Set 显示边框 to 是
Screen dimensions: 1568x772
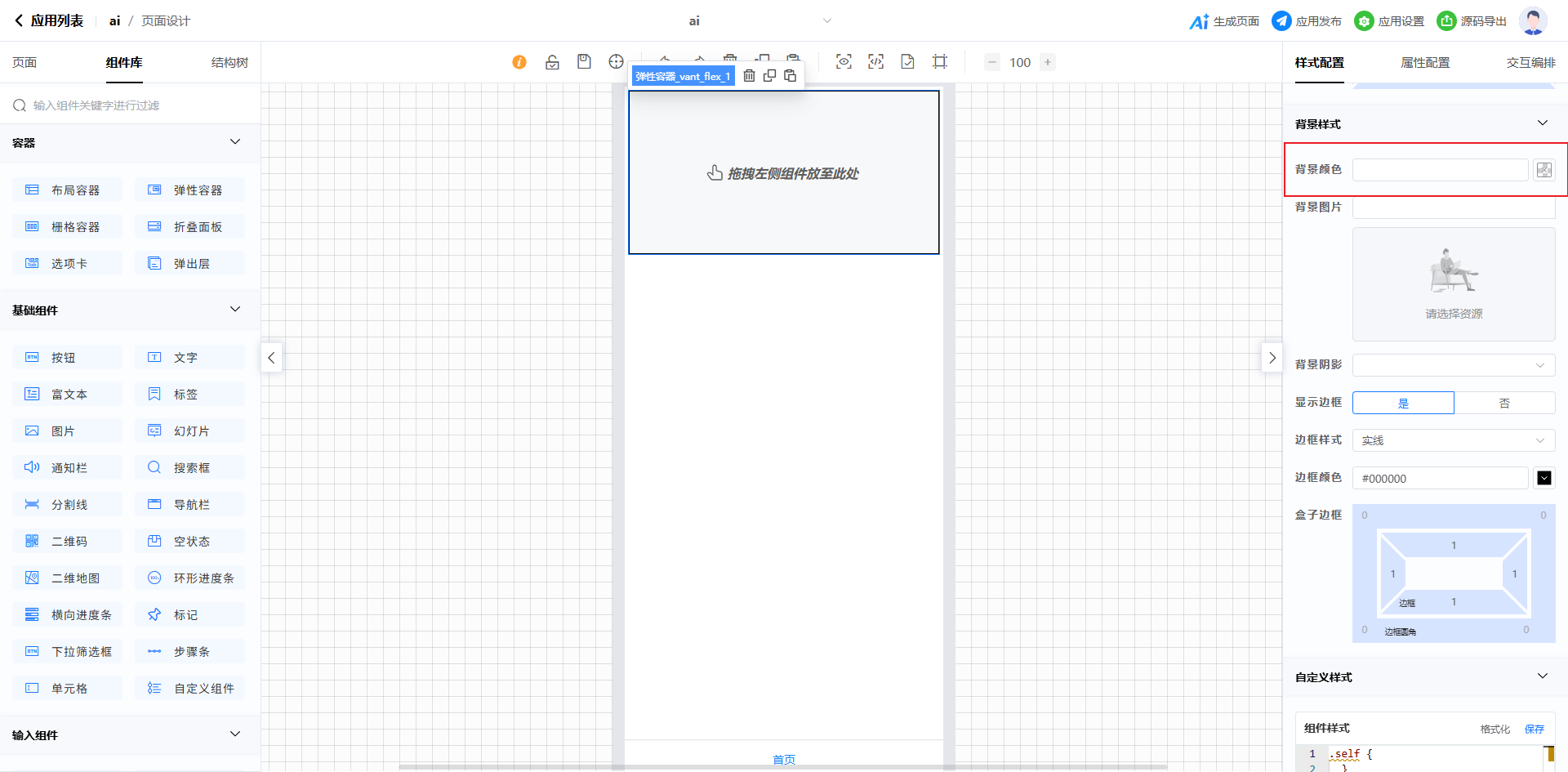[x=1403, y=403]
